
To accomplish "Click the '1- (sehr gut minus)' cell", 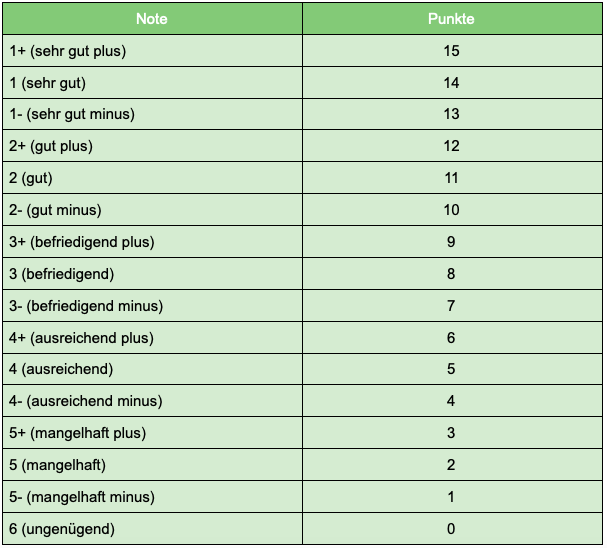I will point(153,114).
